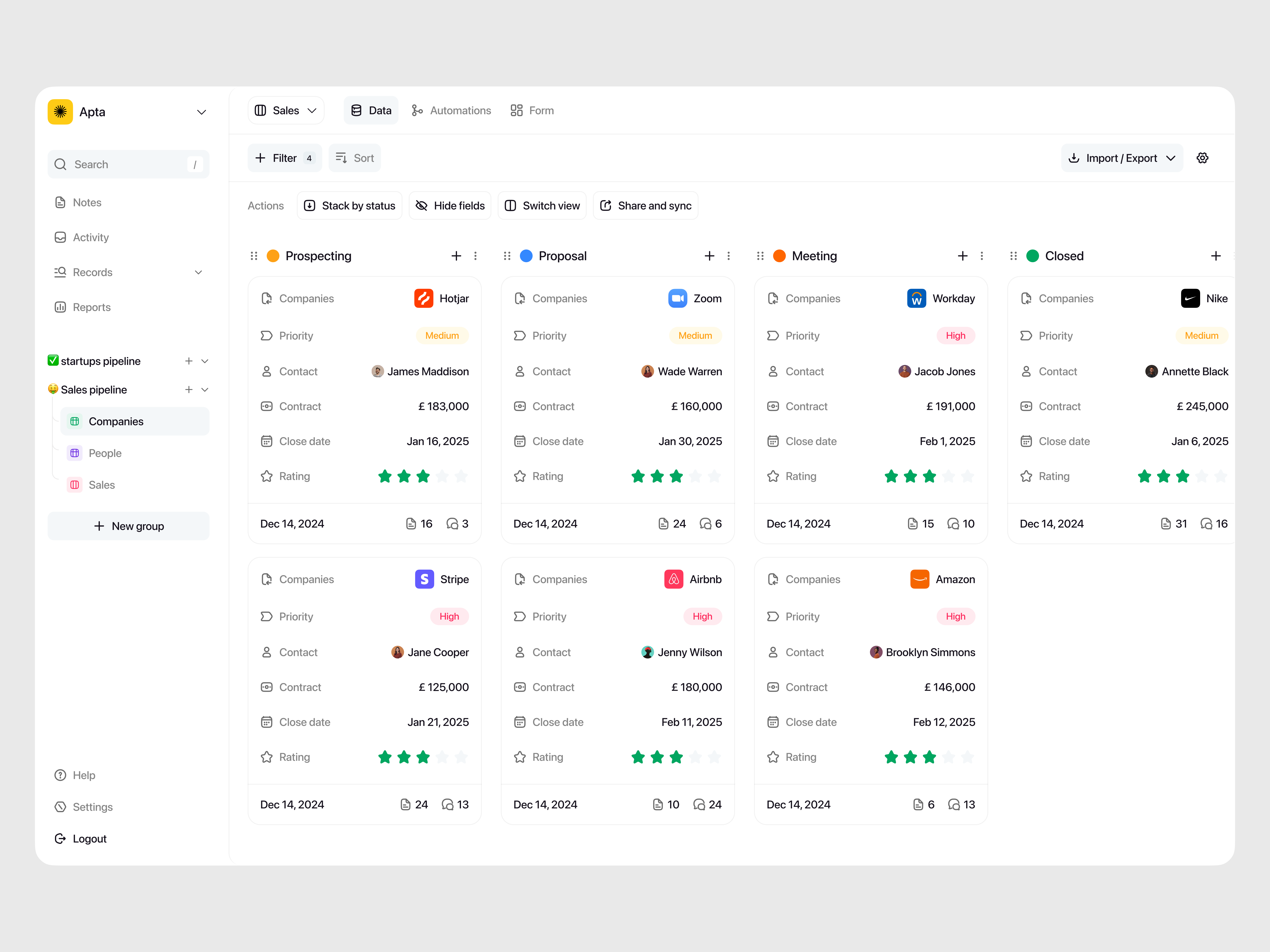The image size is (1270, 952).
Task: Set the second rating star on the Amazon card
Action: click(x=910, y=757)
